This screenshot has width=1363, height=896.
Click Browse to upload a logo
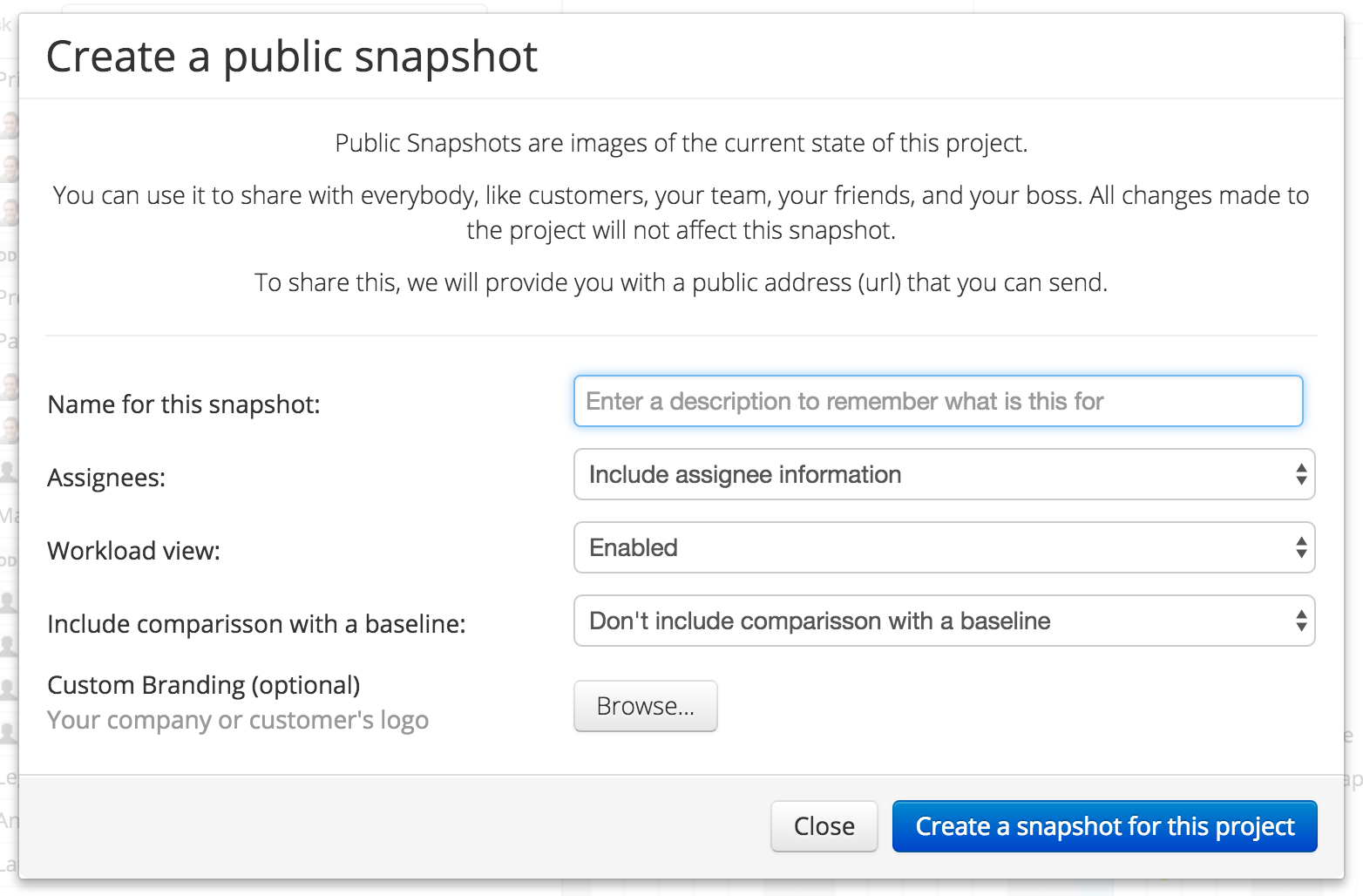pos(646,706)
